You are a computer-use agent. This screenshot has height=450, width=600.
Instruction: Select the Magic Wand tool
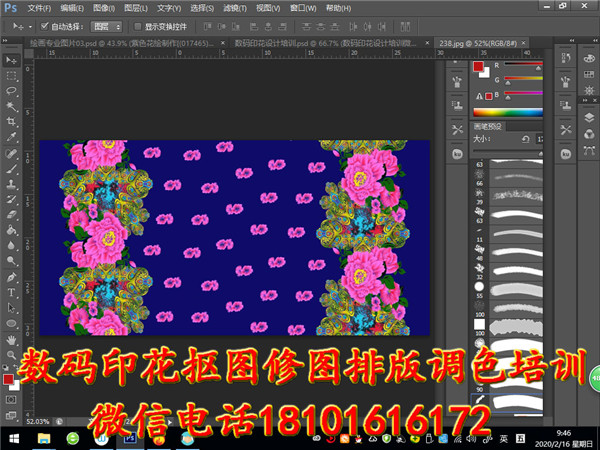12,106
